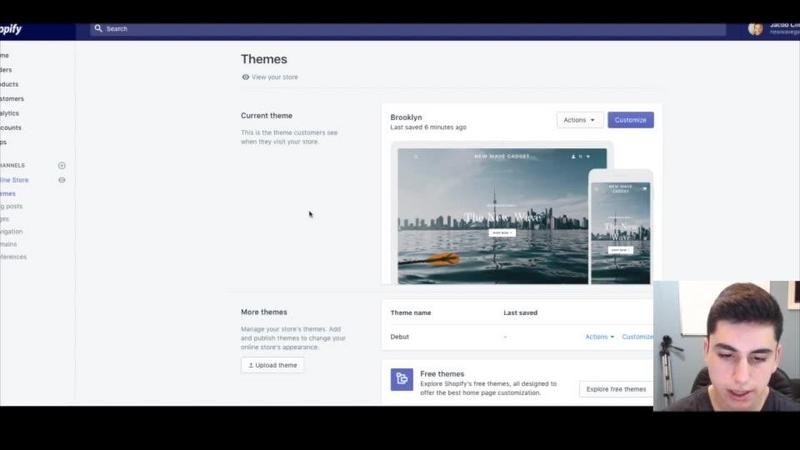Open Discounts in the sidebar
Image resolution: width=800 pixels, height=450 pixels.
(11, 128)
